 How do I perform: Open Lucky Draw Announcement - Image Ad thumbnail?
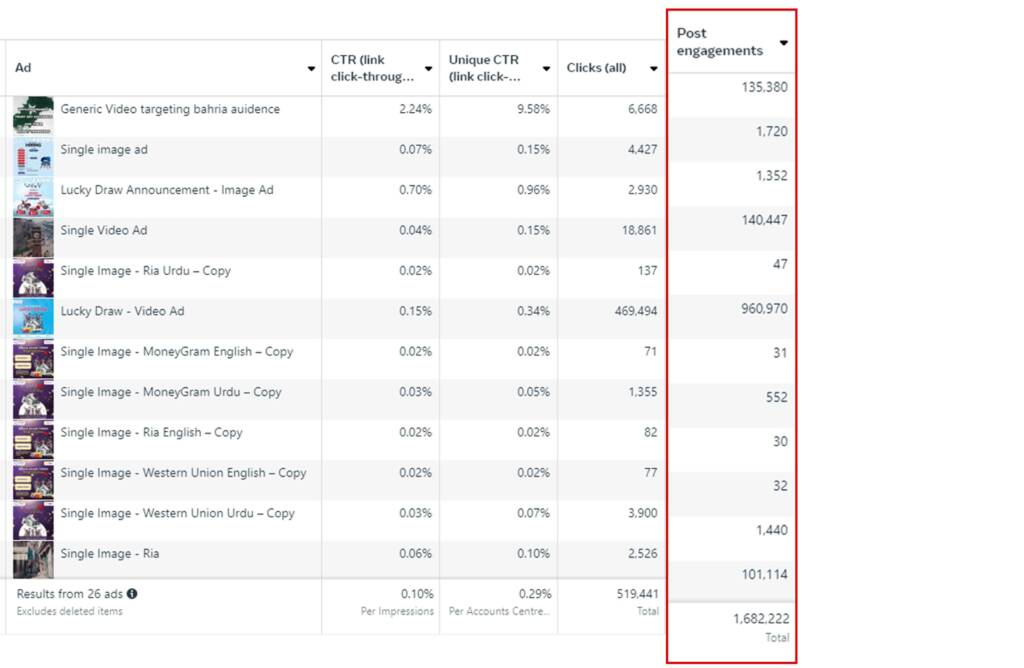(x=33, y=197)
